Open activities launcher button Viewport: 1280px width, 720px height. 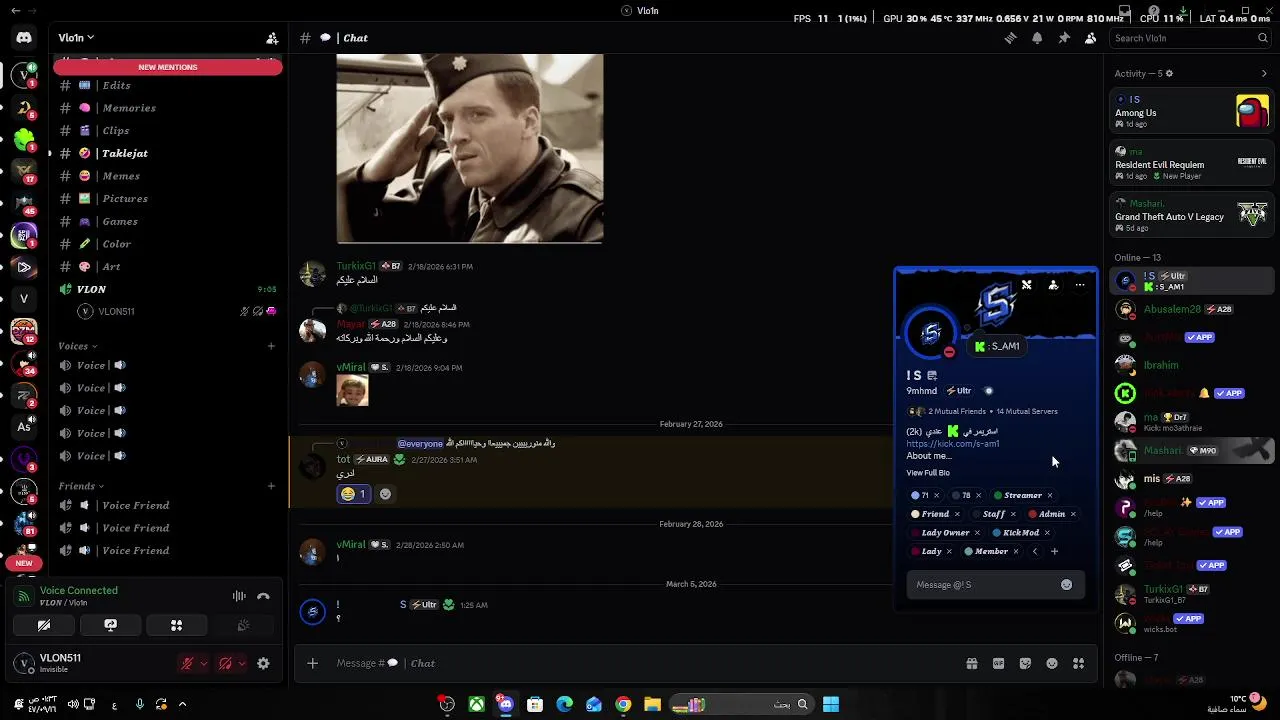[x=176, y=625]
